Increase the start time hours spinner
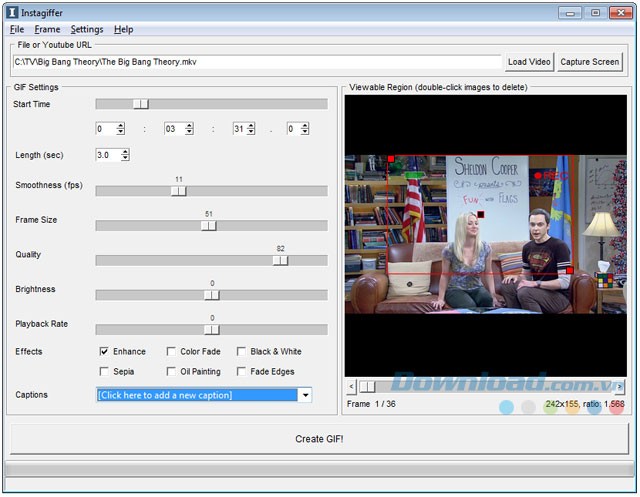 [x=121, y=125]
